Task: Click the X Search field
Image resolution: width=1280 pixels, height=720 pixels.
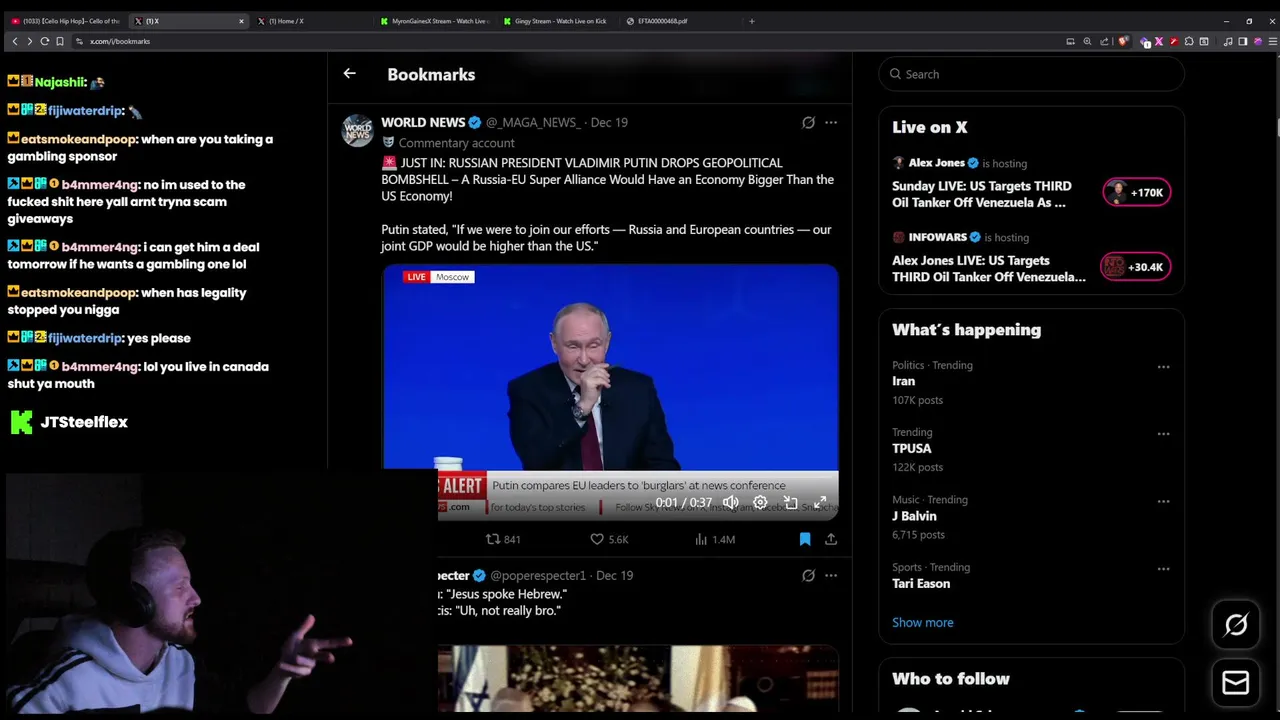Action: 1031,74
